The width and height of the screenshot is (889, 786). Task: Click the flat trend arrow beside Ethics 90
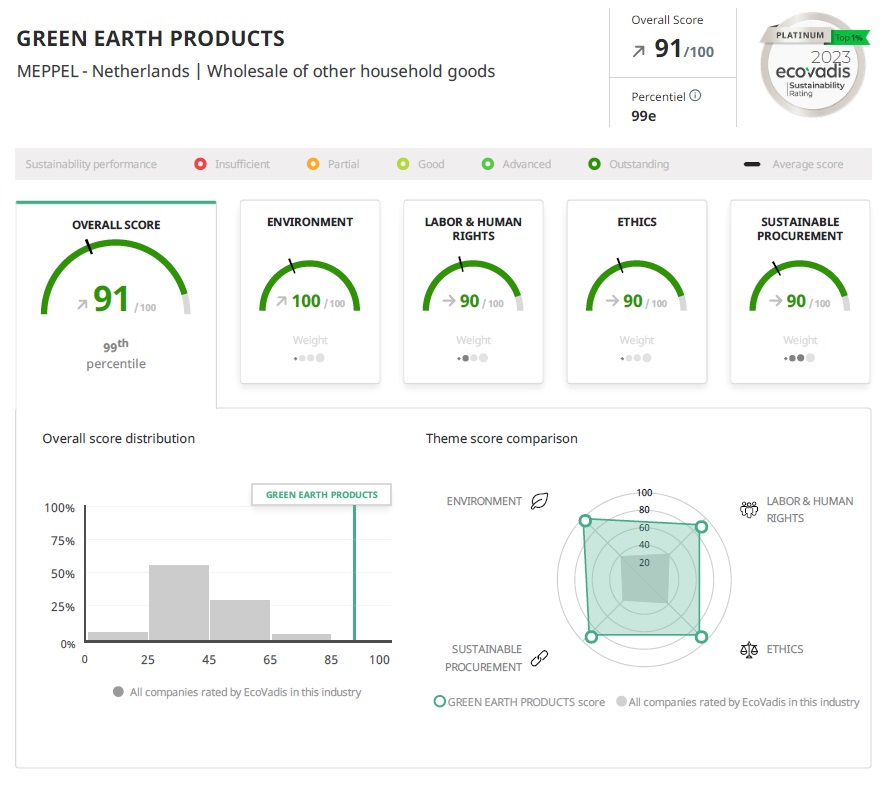pyautogui.click(x=612, y=301)
